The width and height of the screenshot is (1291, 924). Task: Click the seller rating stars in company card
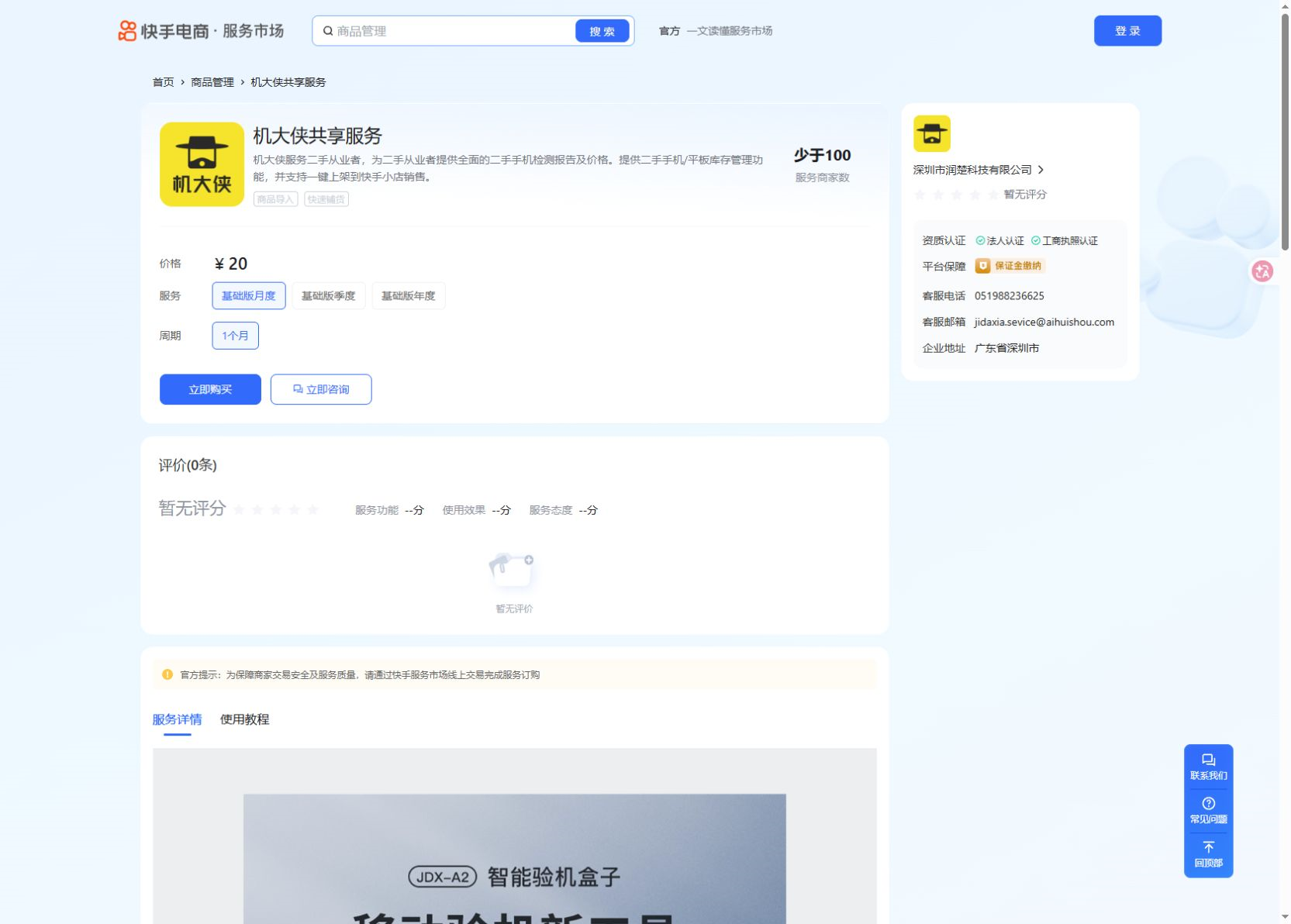click(x=956, y=195)
